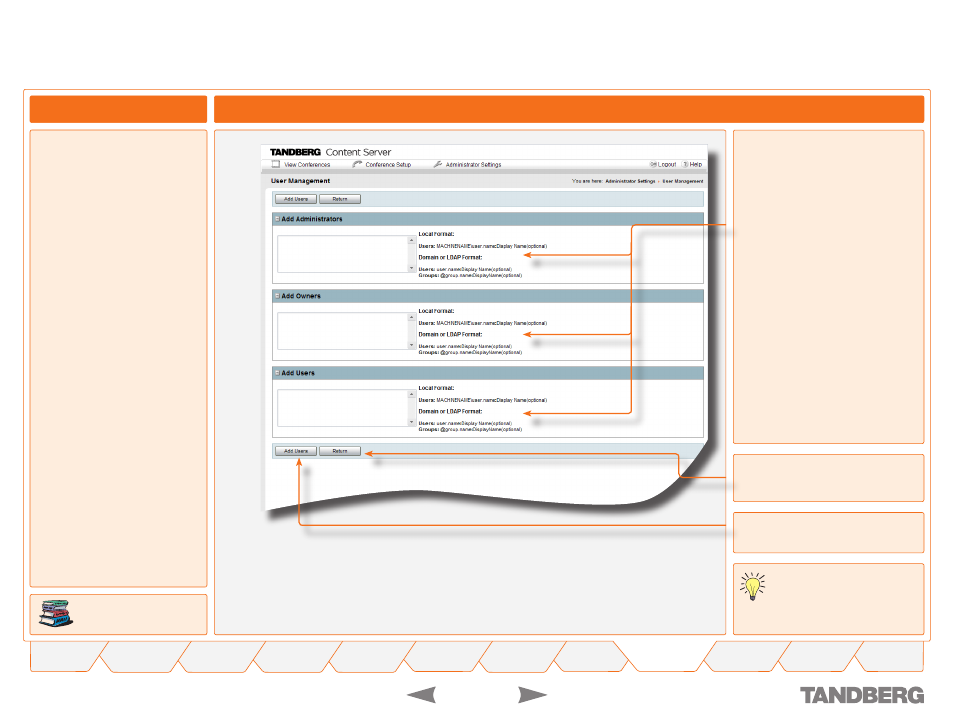Click "Domain or LDAP Format:" under Add Administrators
Screen dimensions: 954x717
tap(450, 257)
